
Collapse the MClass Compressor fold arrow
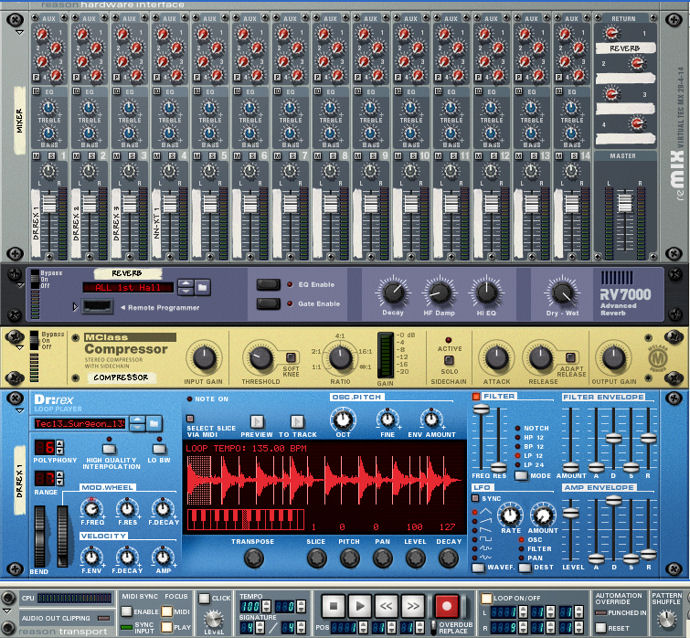pos(19,348)
